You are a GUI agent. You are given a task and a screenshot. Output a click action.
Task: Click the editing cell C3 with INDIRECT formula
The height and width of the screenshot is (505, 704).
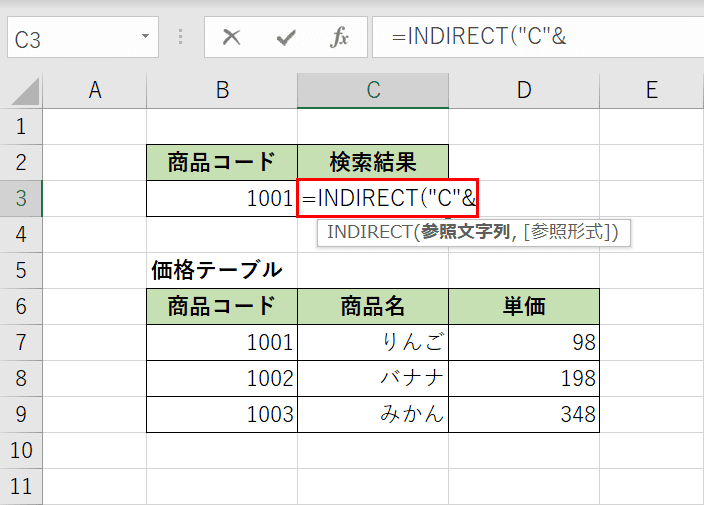(388, 198)
